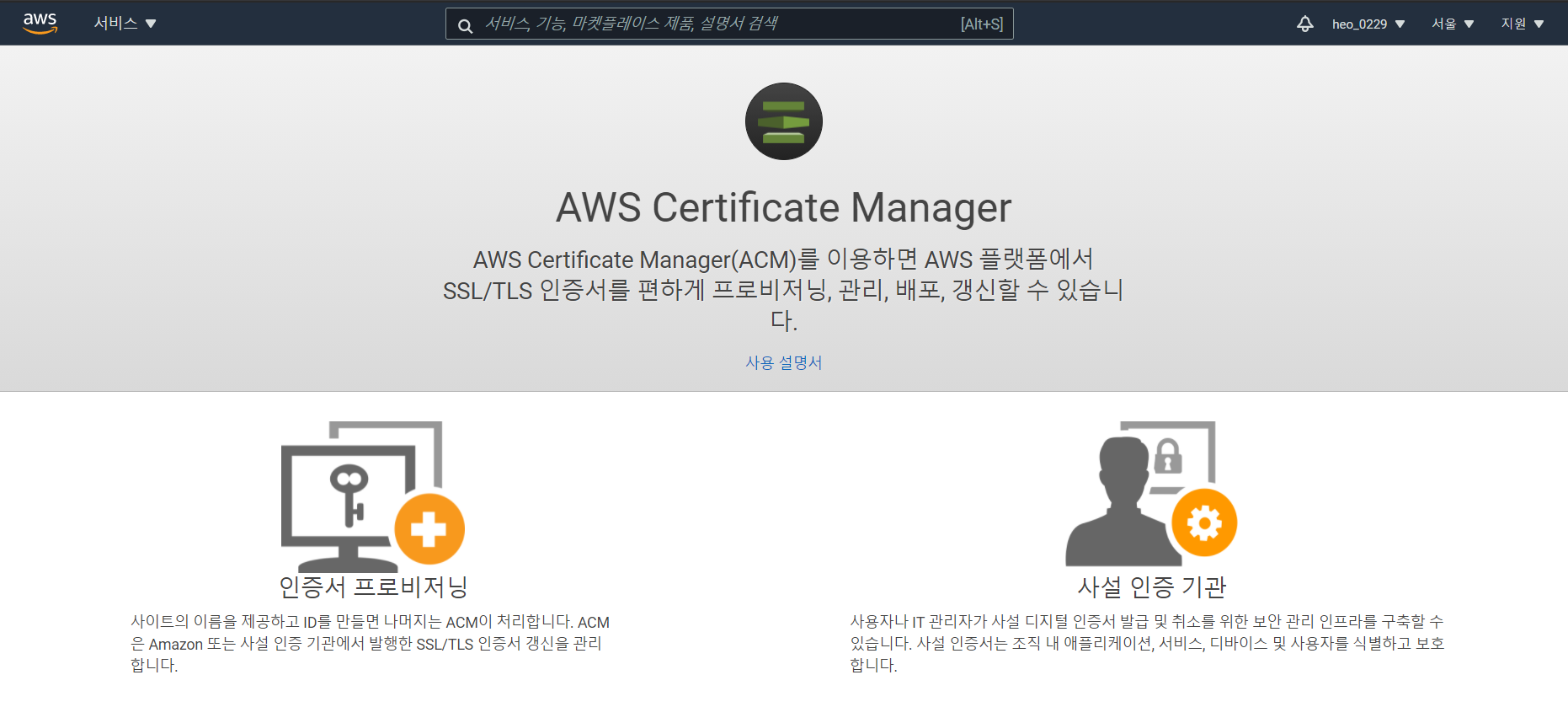
Task: Select the 인증서 프로비저닝 heading
Action: click(x=373, y=586)
